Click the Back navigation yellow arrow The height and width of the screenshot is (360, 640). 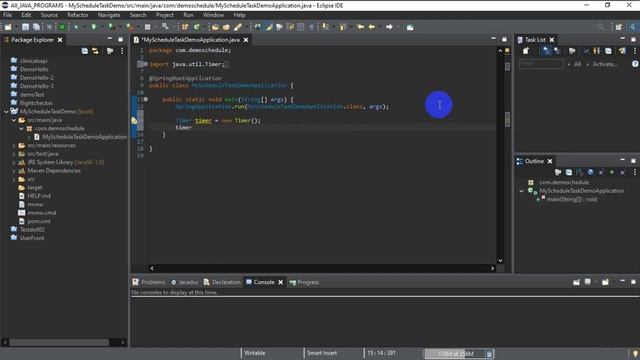click(371, 27)
